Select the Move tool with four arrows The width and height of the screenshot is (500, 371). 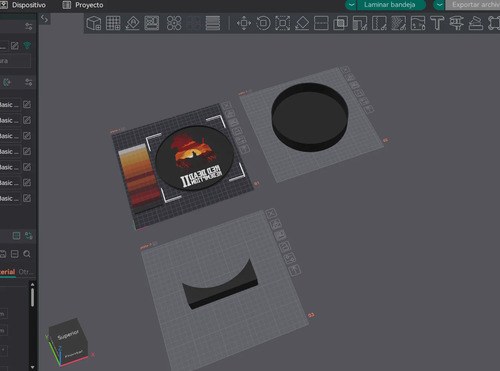[244, 23]
